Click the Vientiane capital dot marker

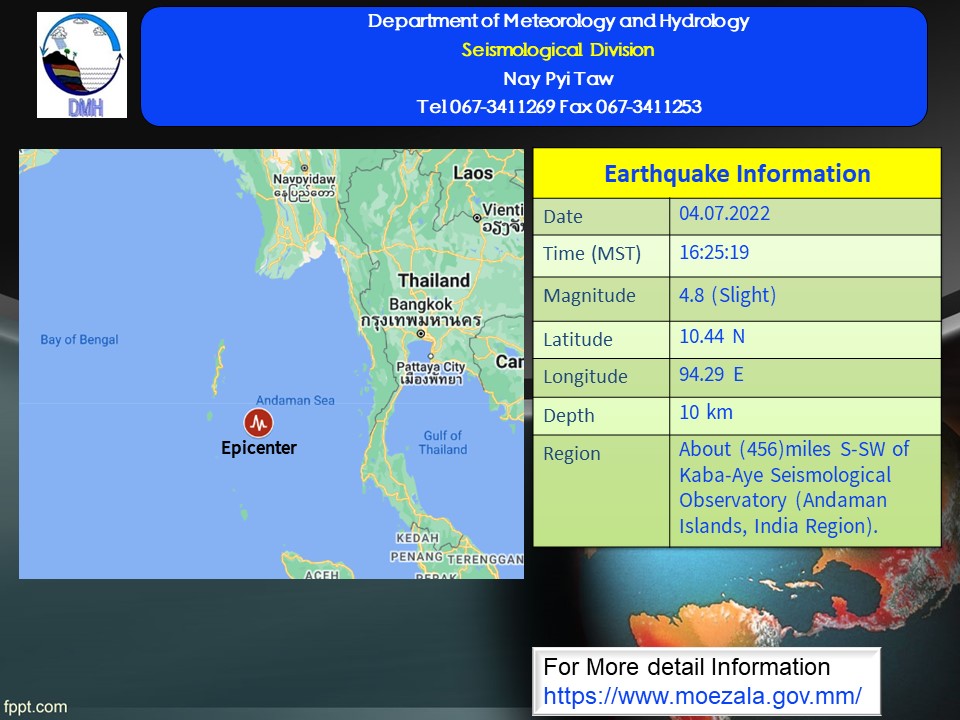point(477,217)
